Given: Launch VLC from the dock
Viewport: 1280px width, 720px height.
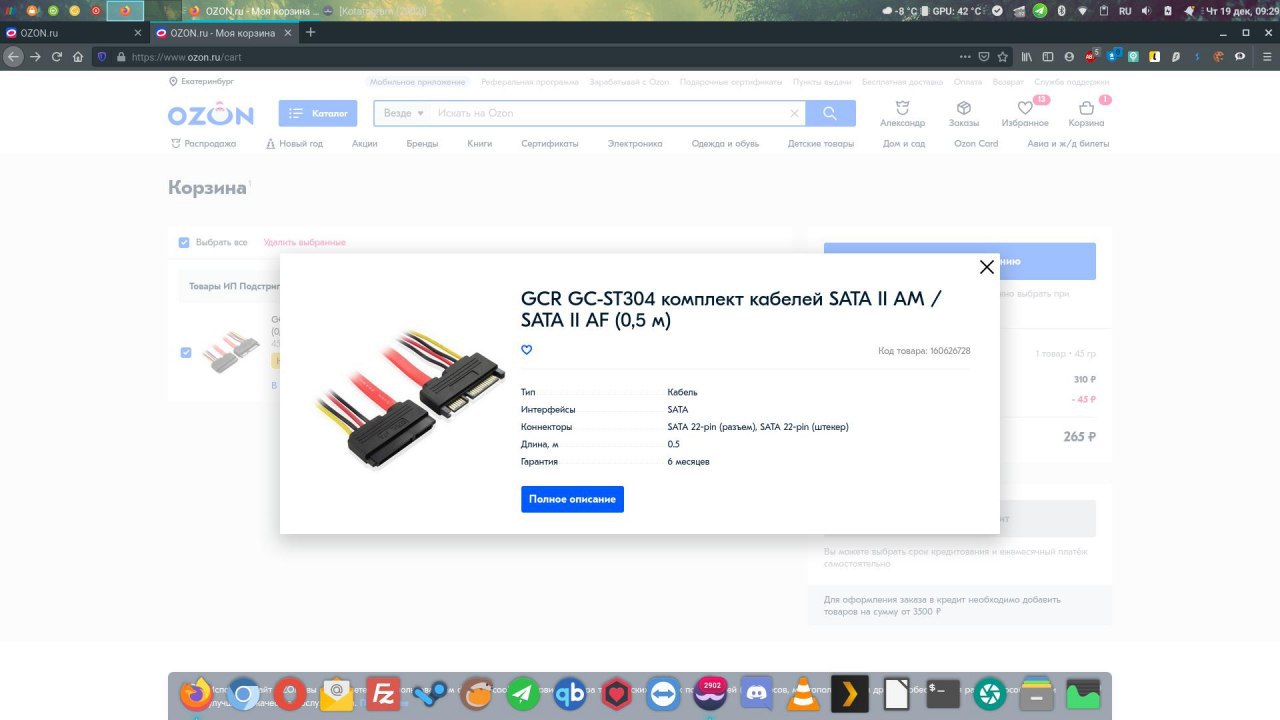Looking at the screenshot, I should click(x=803, y=693).
